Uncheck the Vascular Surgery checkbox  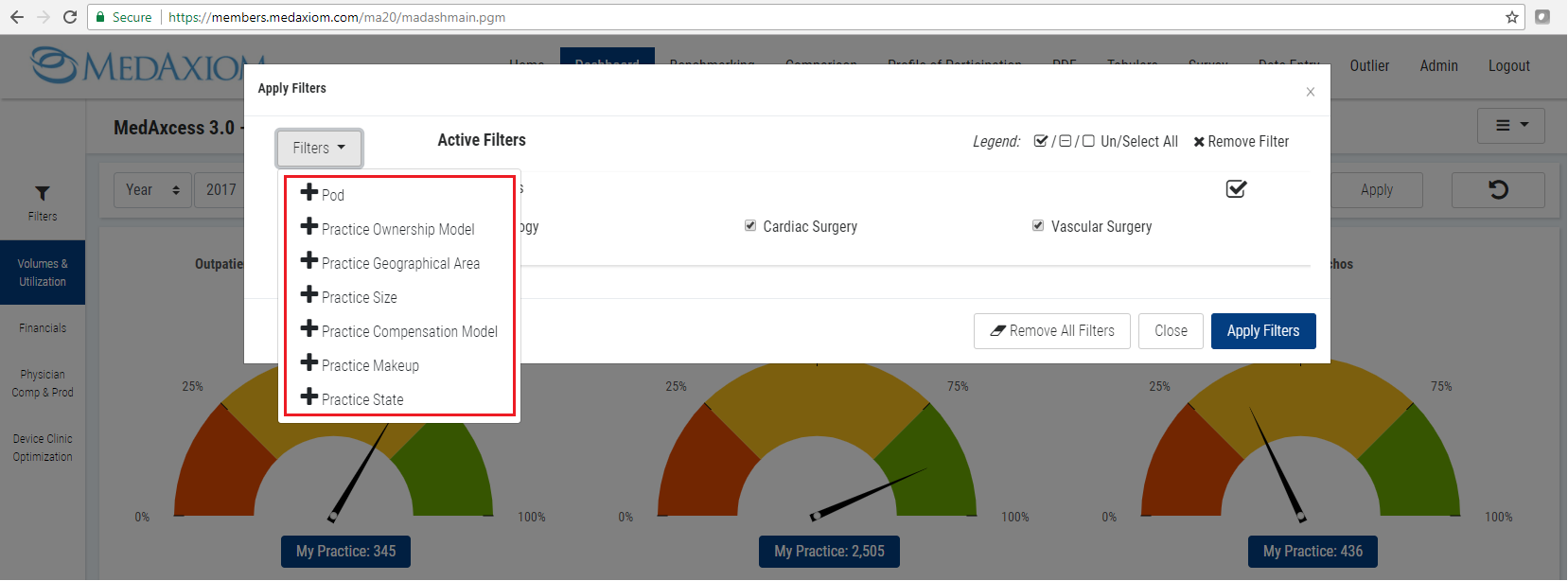1038,226
